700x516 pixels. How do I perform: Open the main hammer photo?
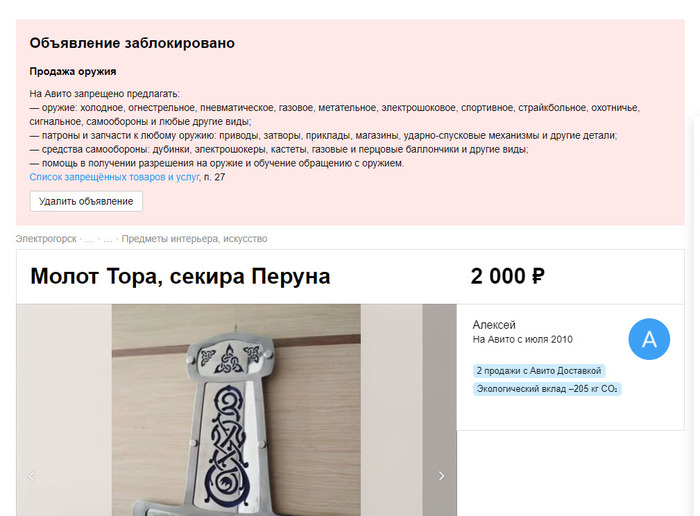click(x=236, y=410)
